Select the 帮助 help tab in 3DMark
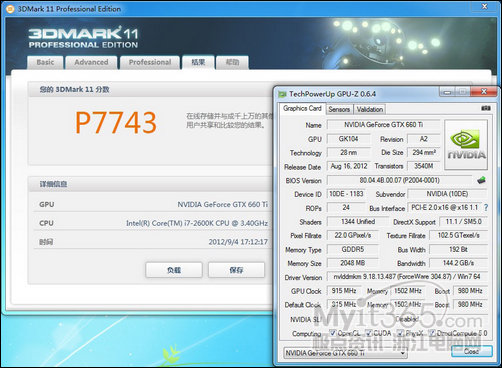The width and height of the screenshot is (502, 368). 232,62
